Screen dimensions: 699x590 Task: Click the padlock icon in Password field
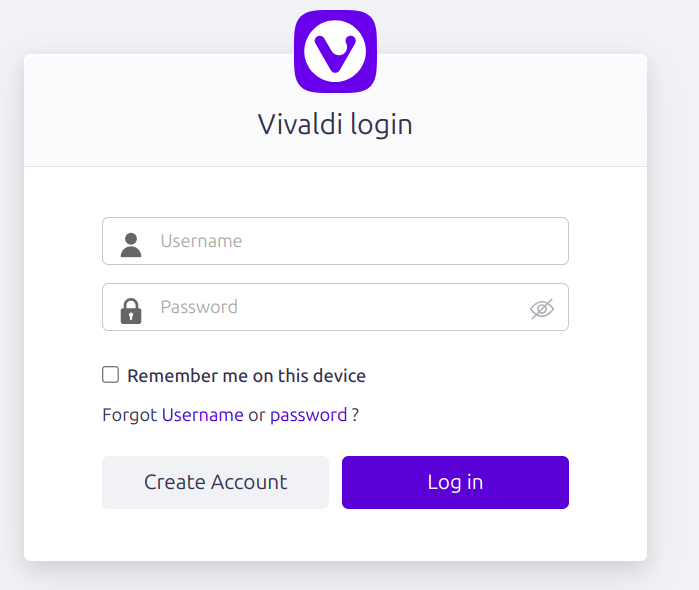[131, 311]
